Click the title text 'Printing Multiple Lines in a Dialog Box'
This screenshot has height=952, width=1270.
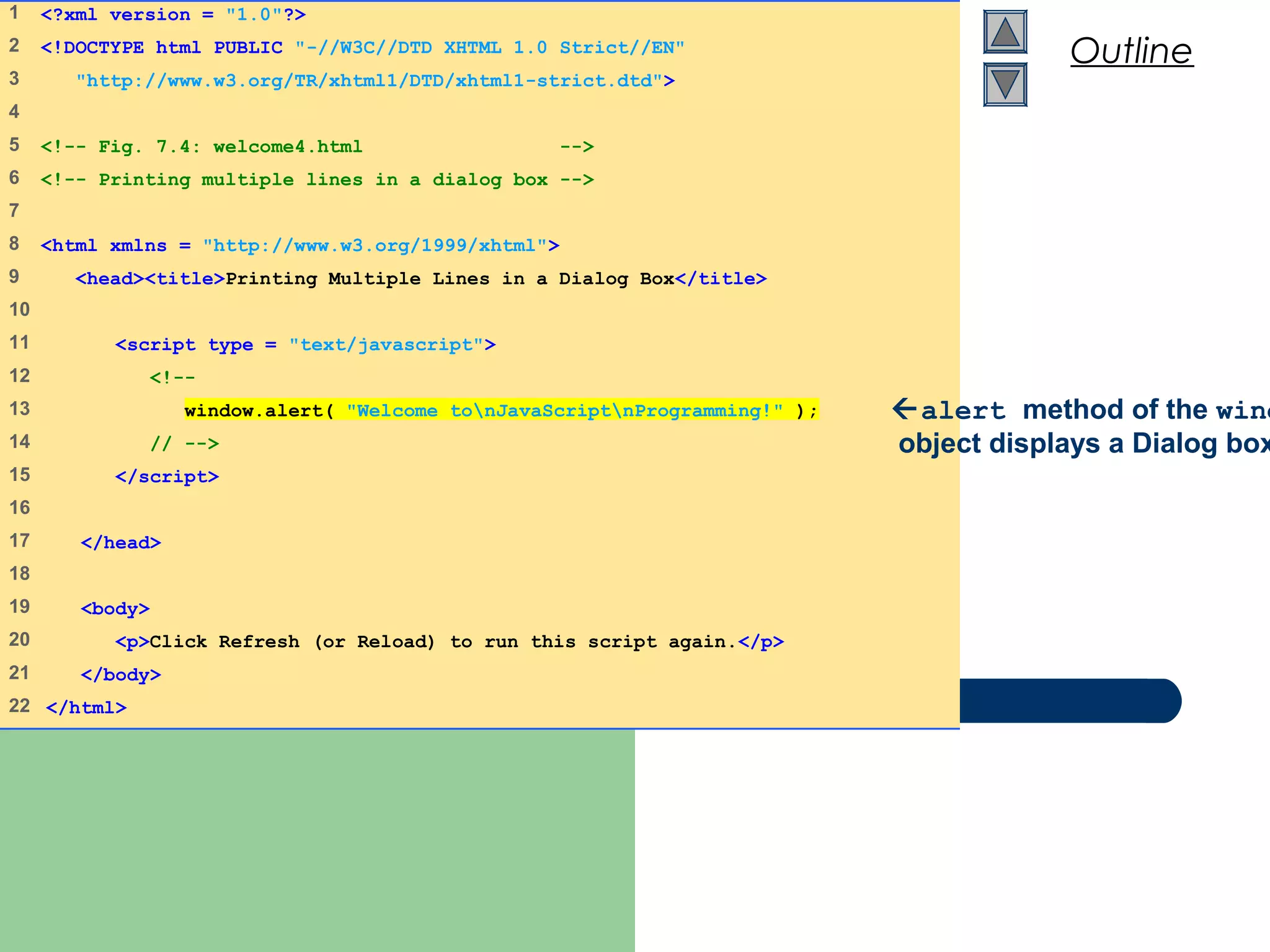click(450, 279)
